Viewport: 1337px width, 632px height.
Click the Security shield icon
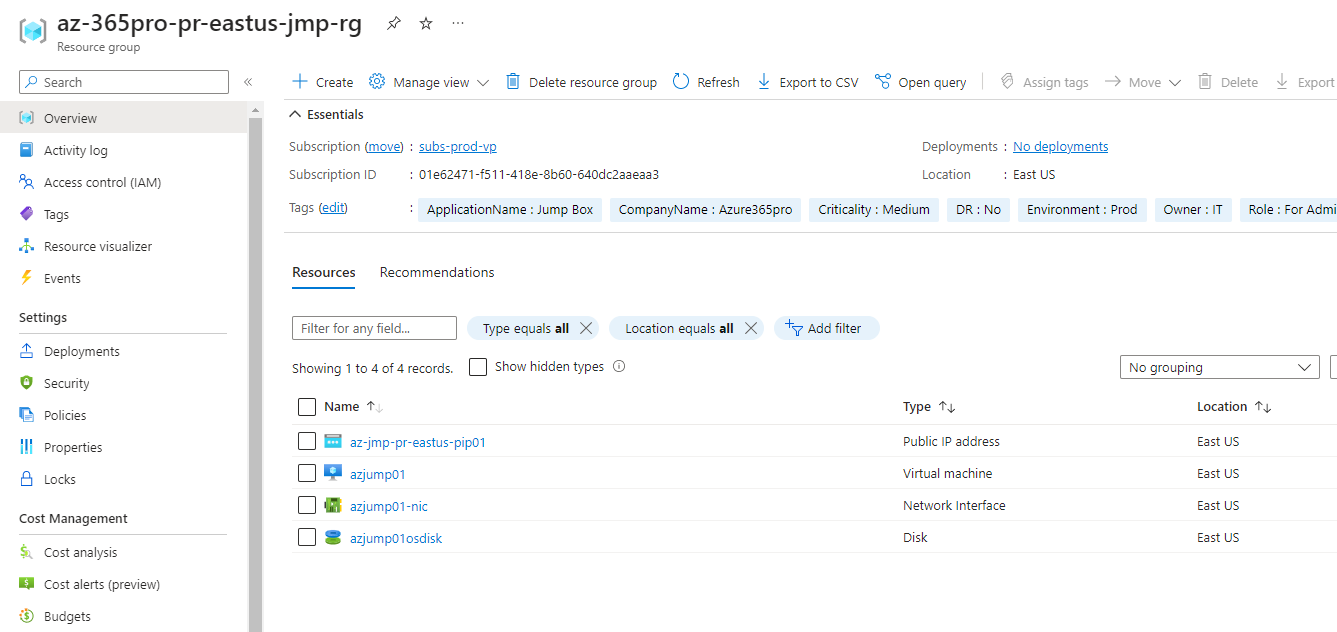[27, 383]
